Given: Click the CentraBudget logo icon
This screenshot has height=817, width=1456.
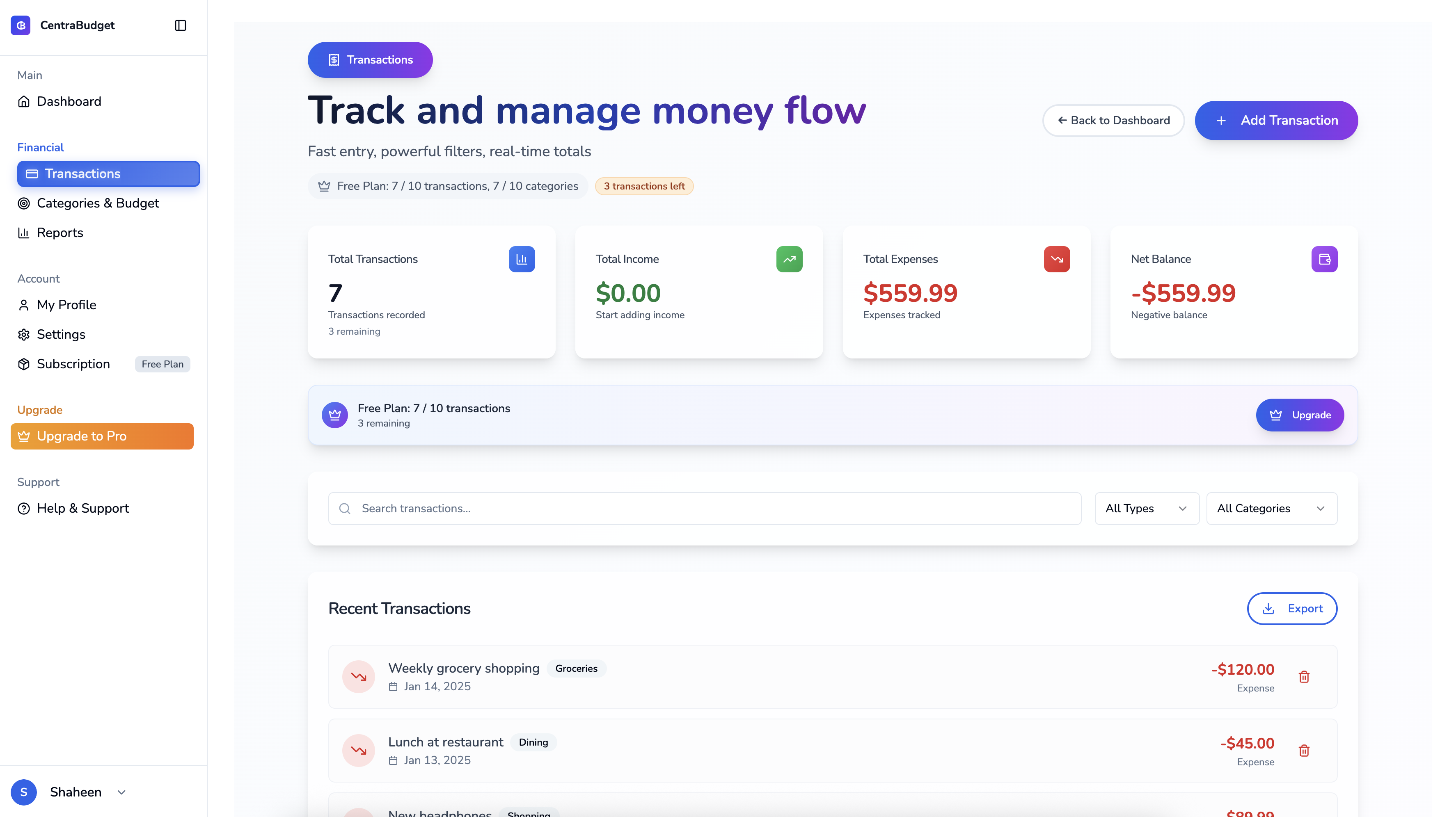Looking at the screenshot, I should [21, 25].
